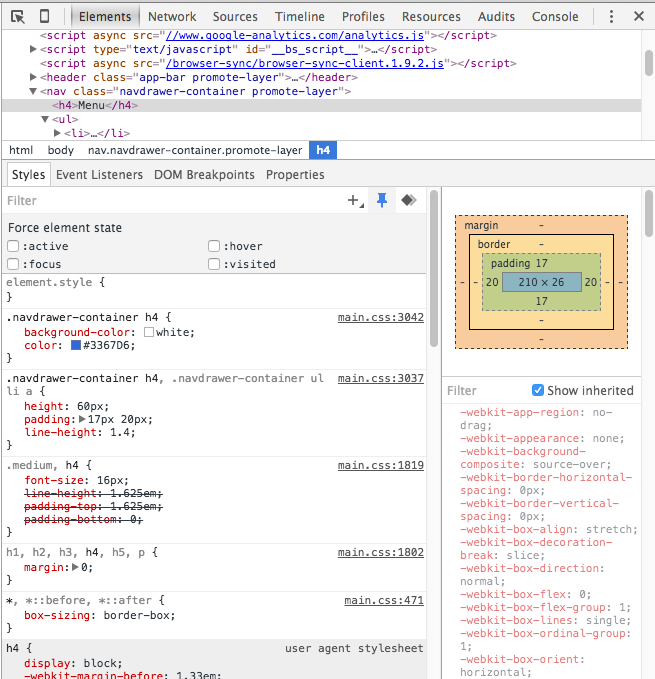Toggle the animations diamond icon
Viewport: 655px width, 679px height.
(x=409, y=200)
